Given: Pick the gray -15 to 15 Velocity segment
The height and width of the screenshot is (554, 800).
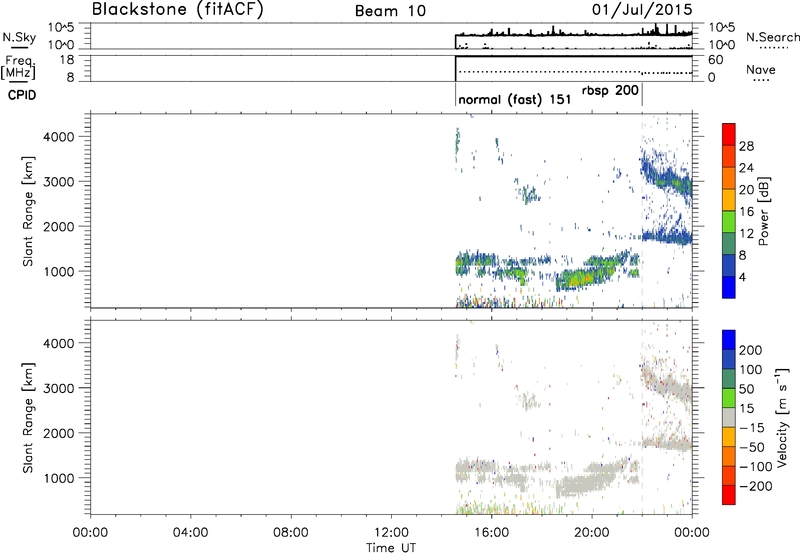Looking at the screenshot, I should tap(729, 417).
